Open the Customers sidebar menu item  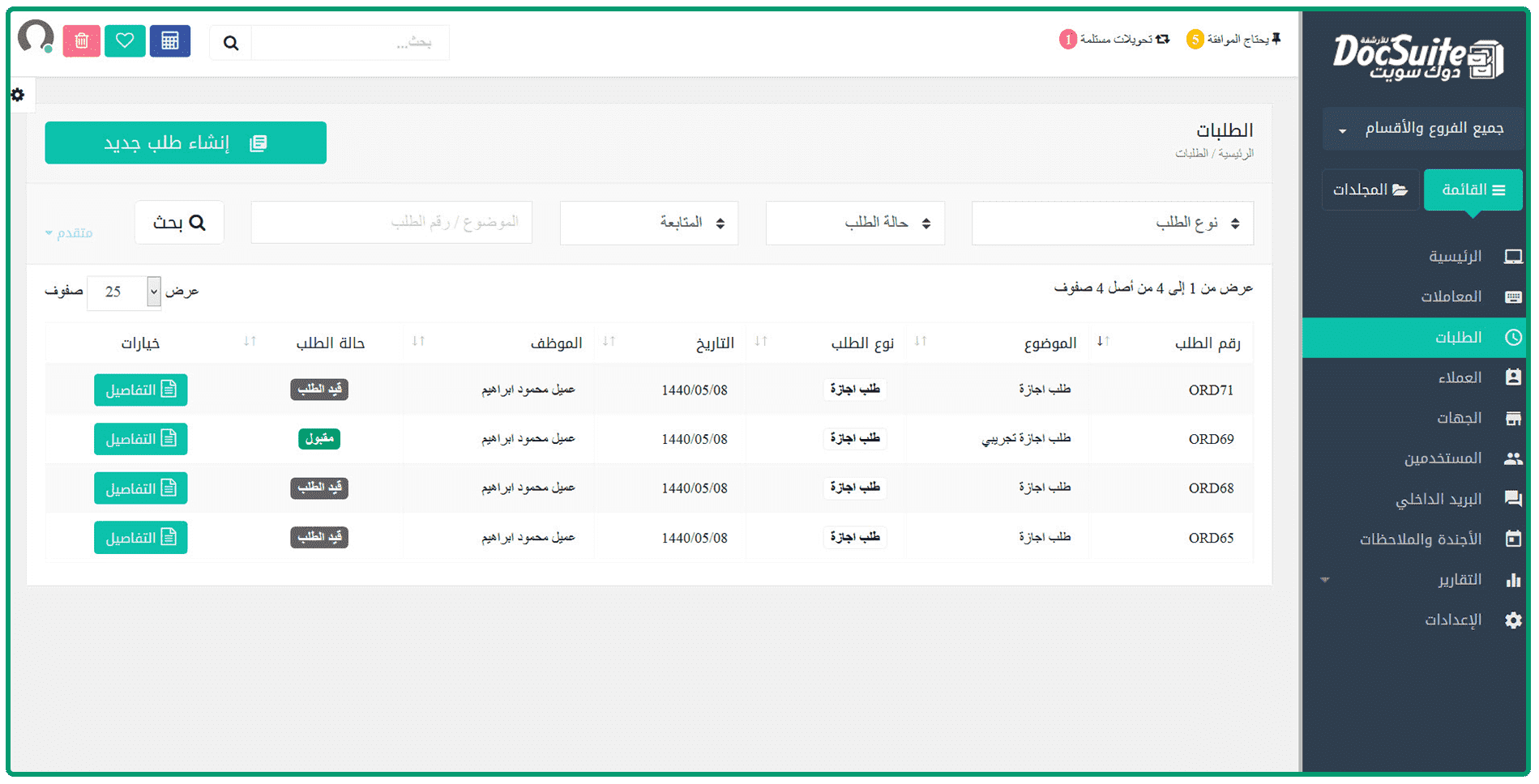[1460, 377]
